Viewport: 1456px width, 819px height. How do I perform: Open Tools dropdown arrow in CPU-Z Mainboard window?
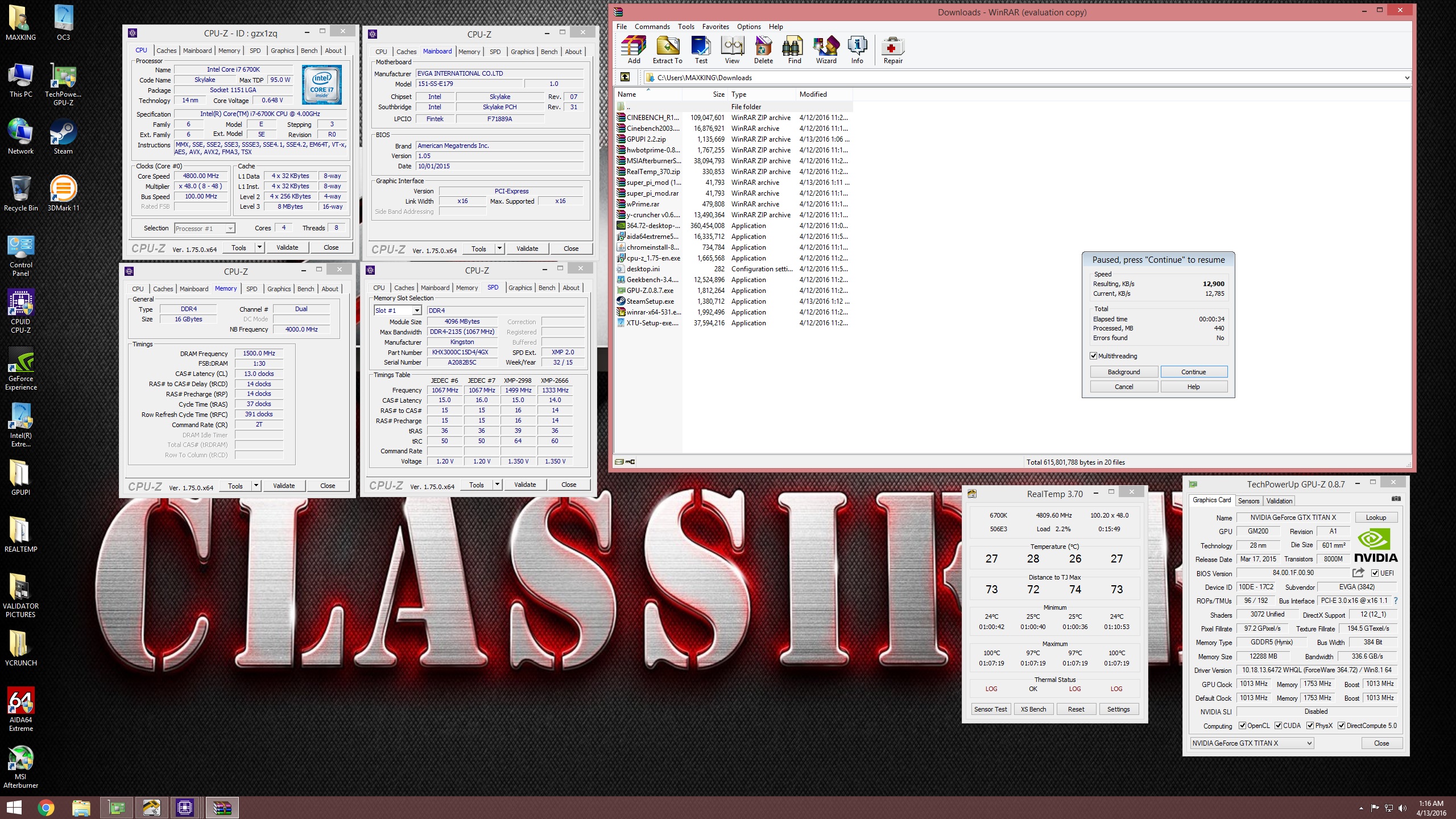[x=499, y=249]
